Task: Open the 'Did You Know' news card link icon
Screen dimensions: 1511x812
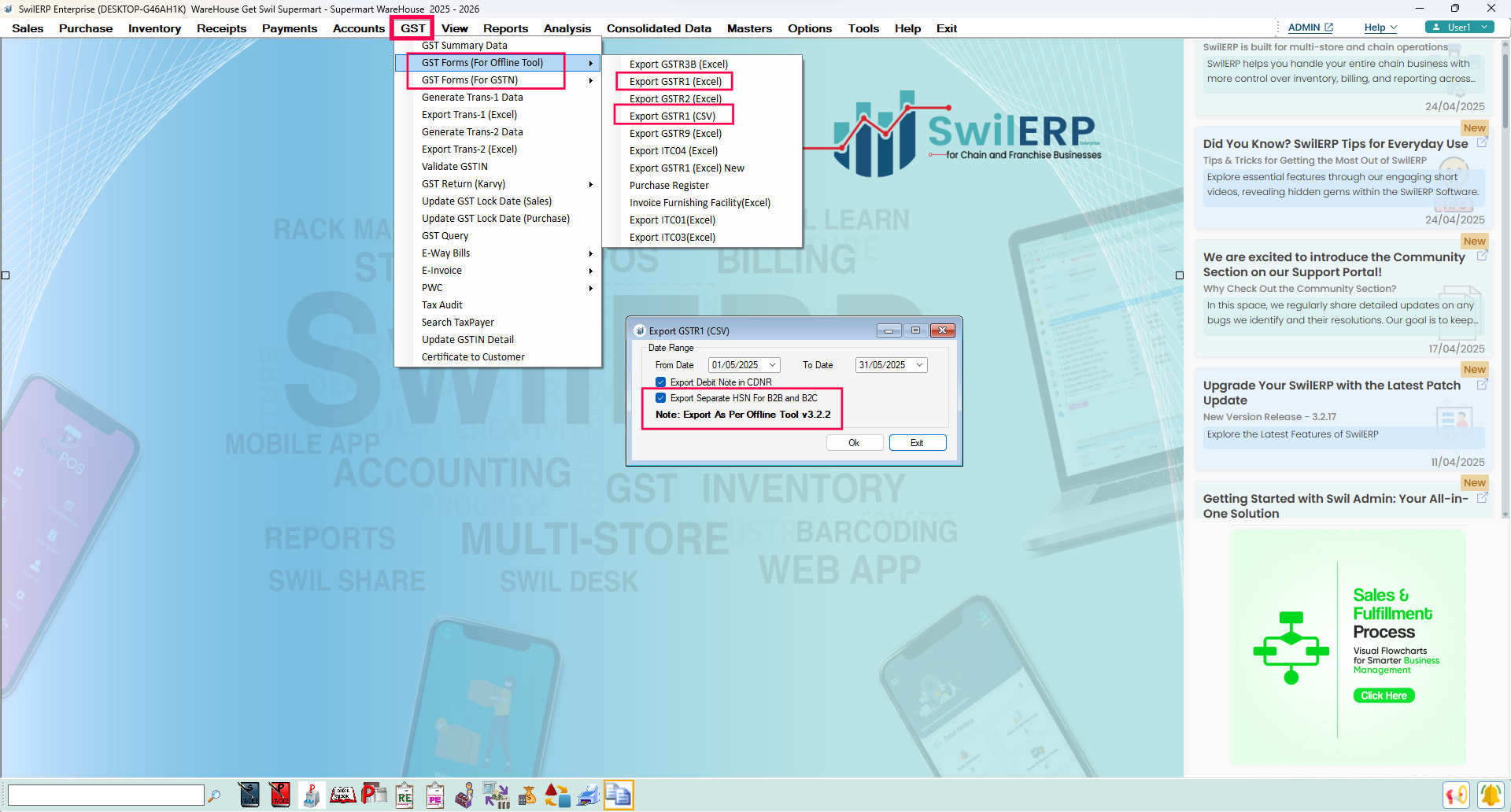Action: pos(1482,143)
